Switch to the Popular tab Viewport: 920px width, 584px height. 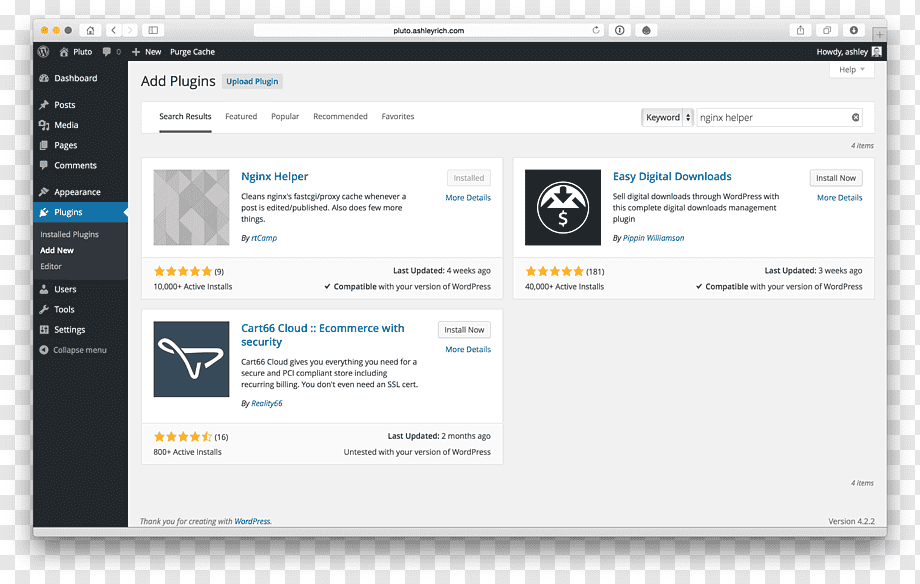(x=285, y=116)
